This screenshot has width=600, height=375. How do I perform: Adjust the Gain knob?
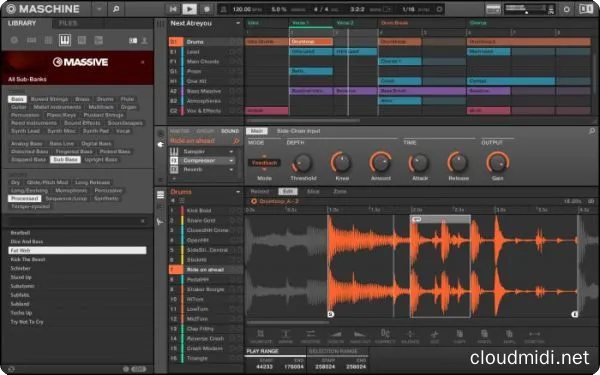coord(497,163)
